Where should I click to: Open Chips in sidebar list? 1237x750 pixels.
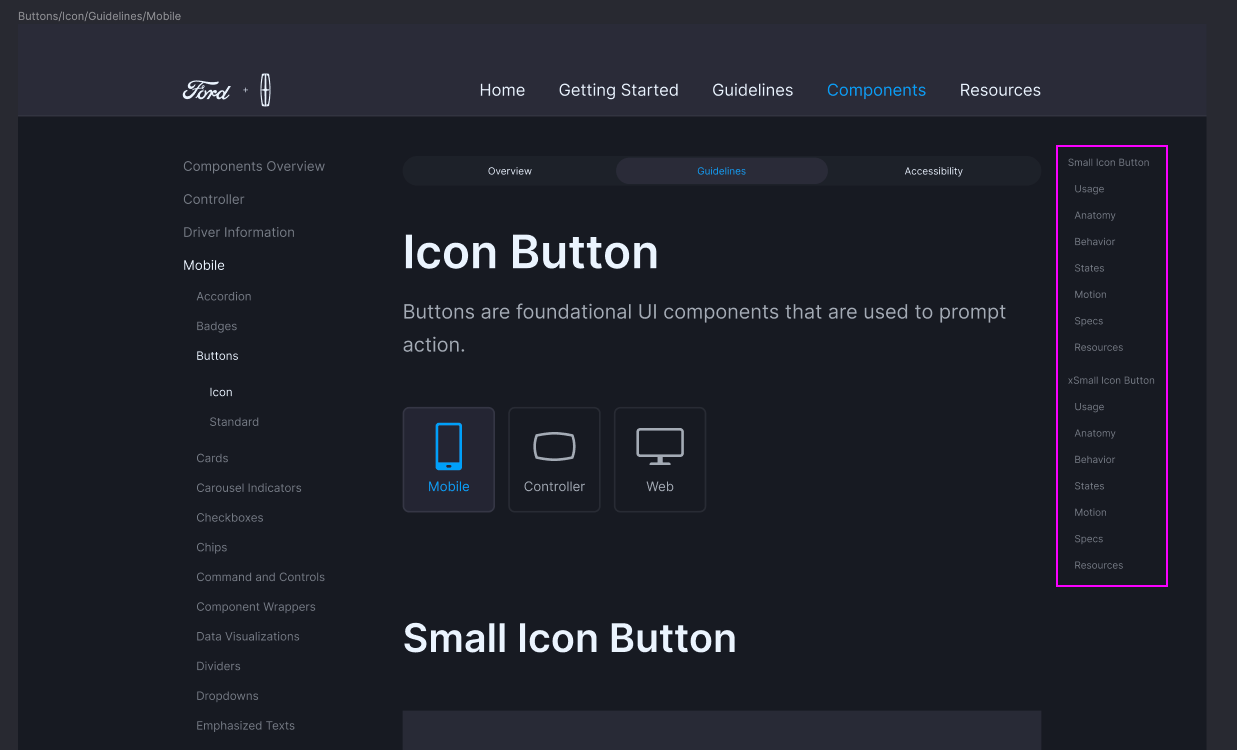(x=212, y=547)
